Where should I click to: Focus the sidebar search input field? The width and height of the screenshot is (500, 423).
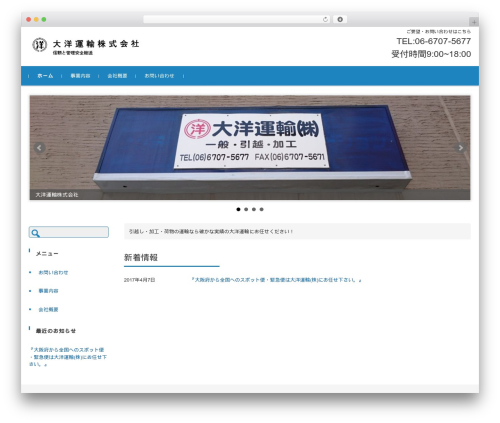[69, 232]
